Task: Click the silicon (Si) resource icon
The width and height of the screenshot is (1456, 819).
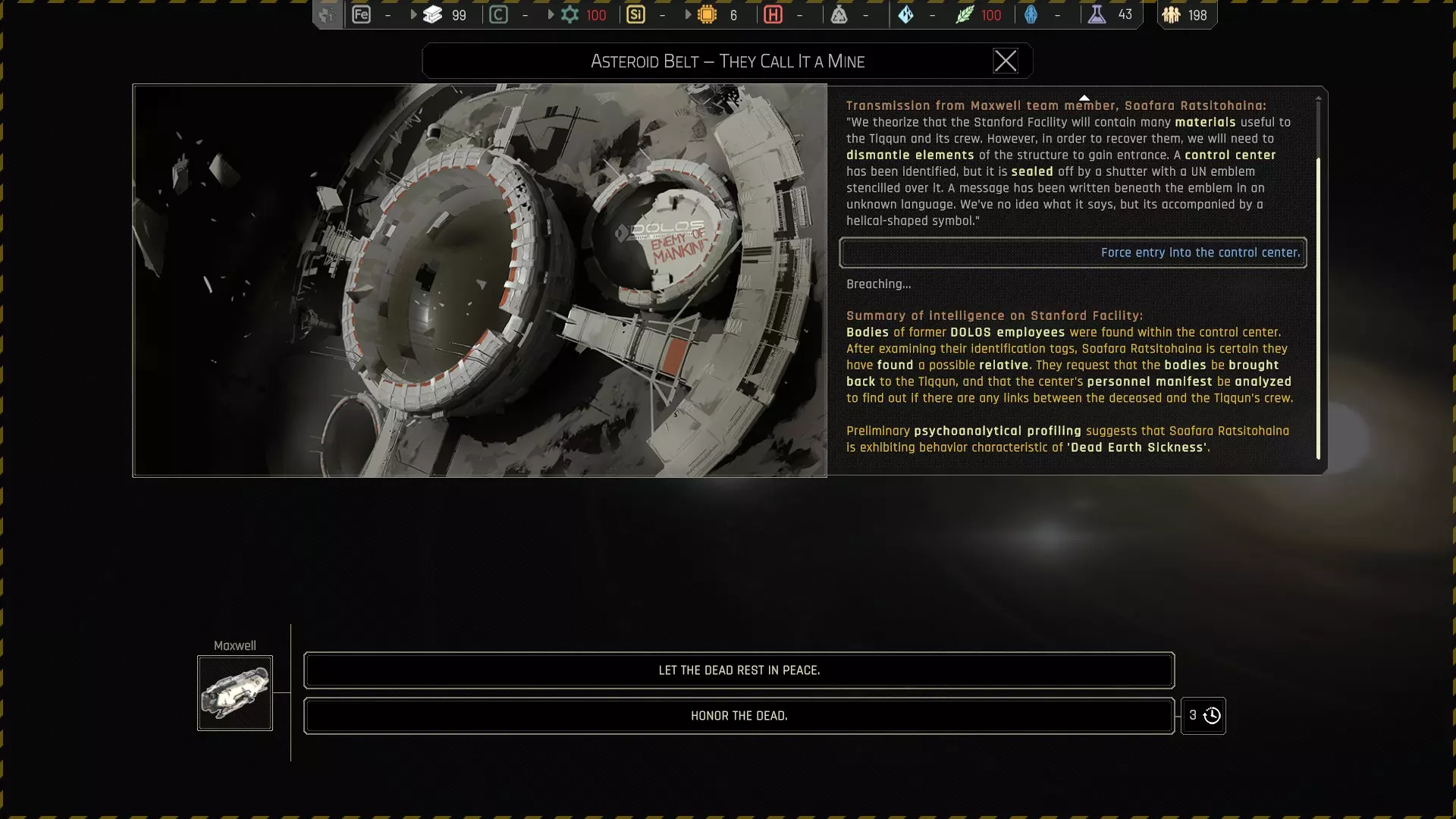Action: point(635,14)
